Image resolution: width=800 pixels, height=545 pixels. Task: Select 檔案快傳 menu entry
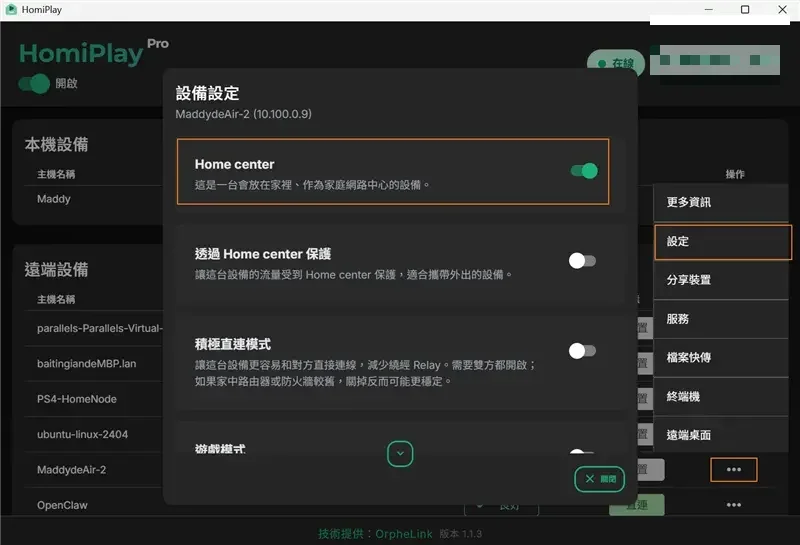tap(721, 357)
